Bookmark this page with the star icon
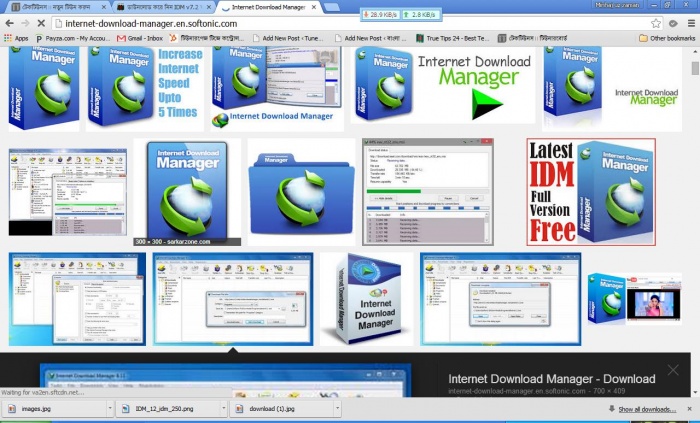This screenshot has width=700, height=423. [x=655, y=23]
